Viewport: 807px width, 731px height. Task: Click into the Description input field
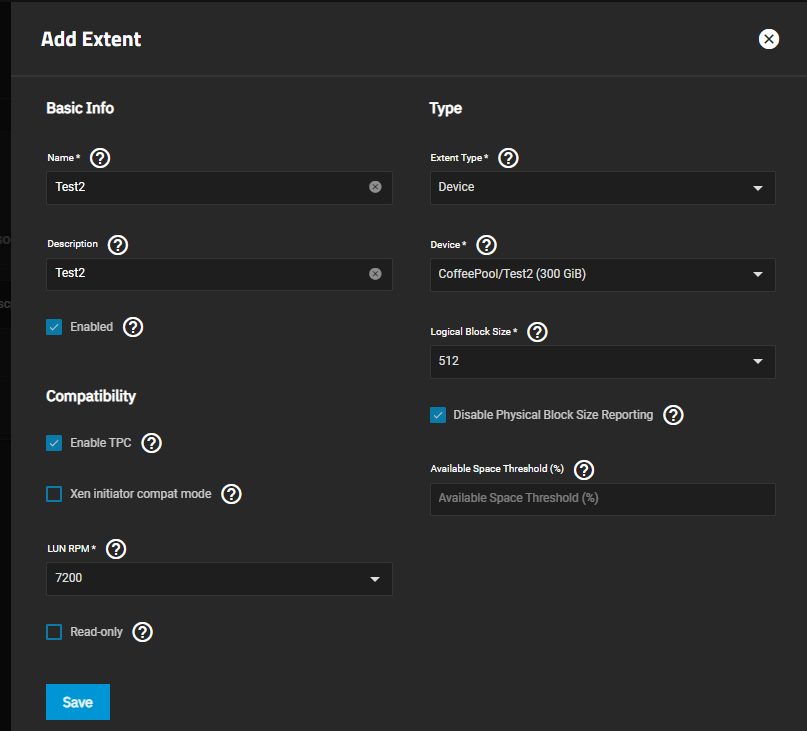pyautogui.click(x=219, y=274)
